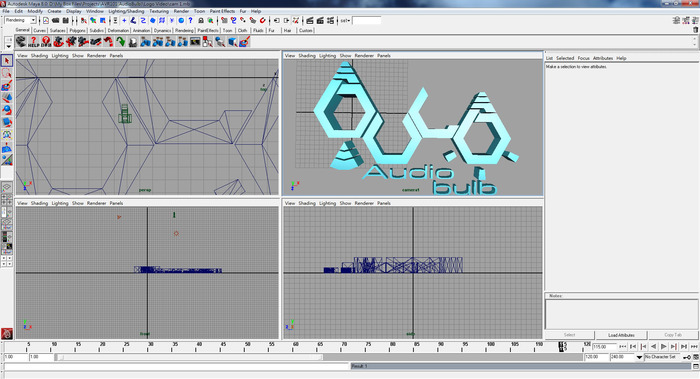
Task: Click the Load Attributes button
Action: coord(621,335)
